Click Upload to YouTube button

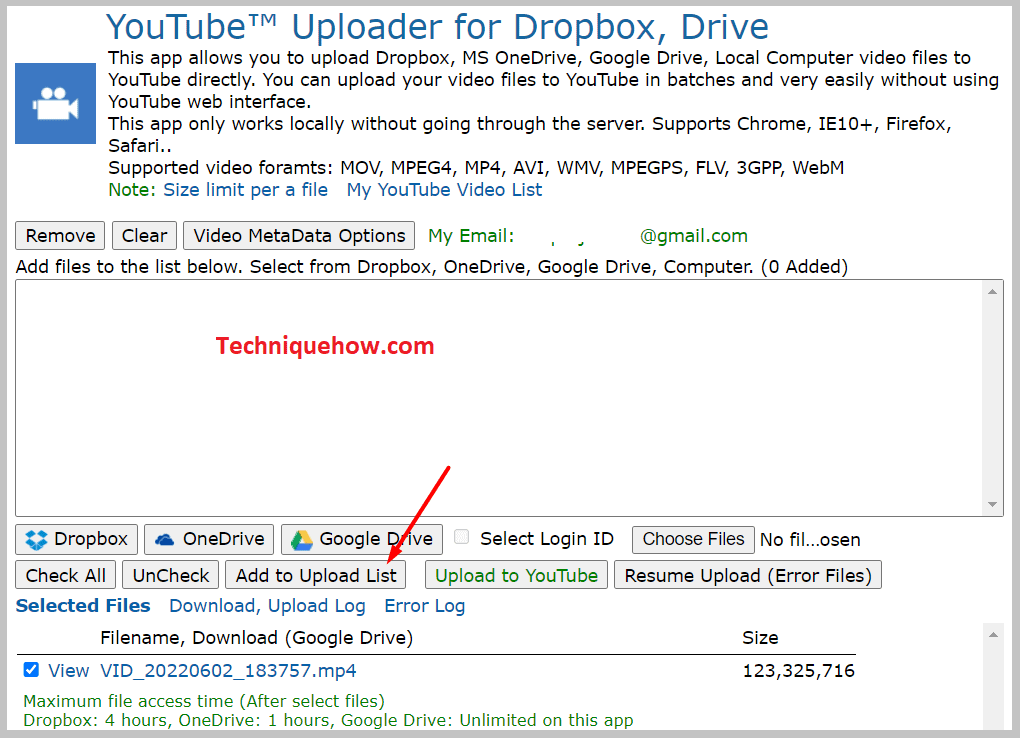[517, 575]
